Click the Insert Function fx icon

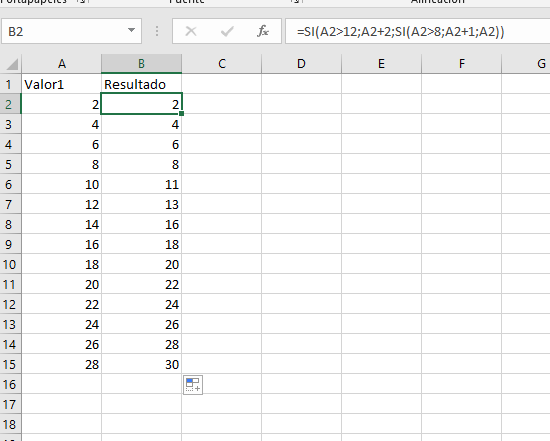[x=263, y=32]
